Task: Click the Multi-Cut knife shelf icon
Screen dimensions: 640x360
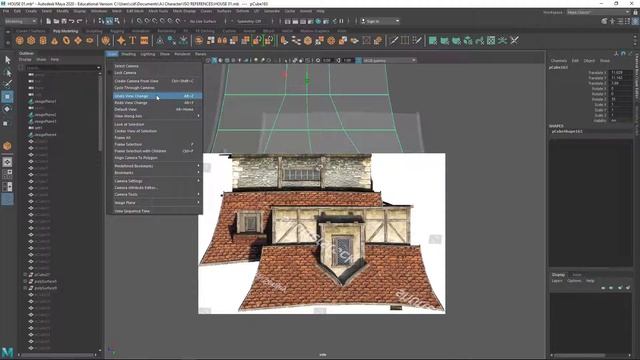Action: coord(393,40)
